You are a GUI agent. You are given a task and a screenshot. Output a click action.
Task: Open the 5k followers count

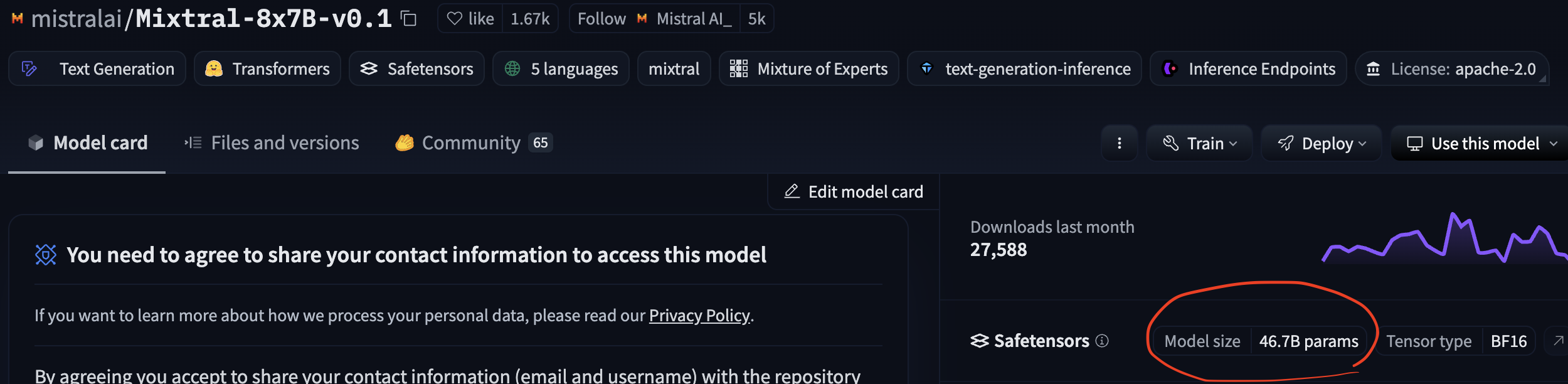[757, 19]
